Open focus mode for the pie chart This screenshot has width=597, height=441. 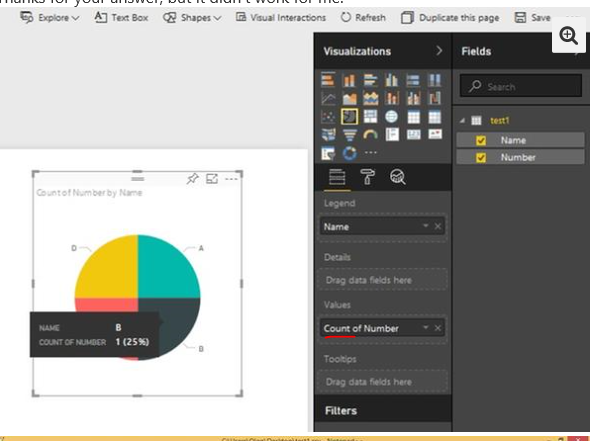click(x=212, y=178)
